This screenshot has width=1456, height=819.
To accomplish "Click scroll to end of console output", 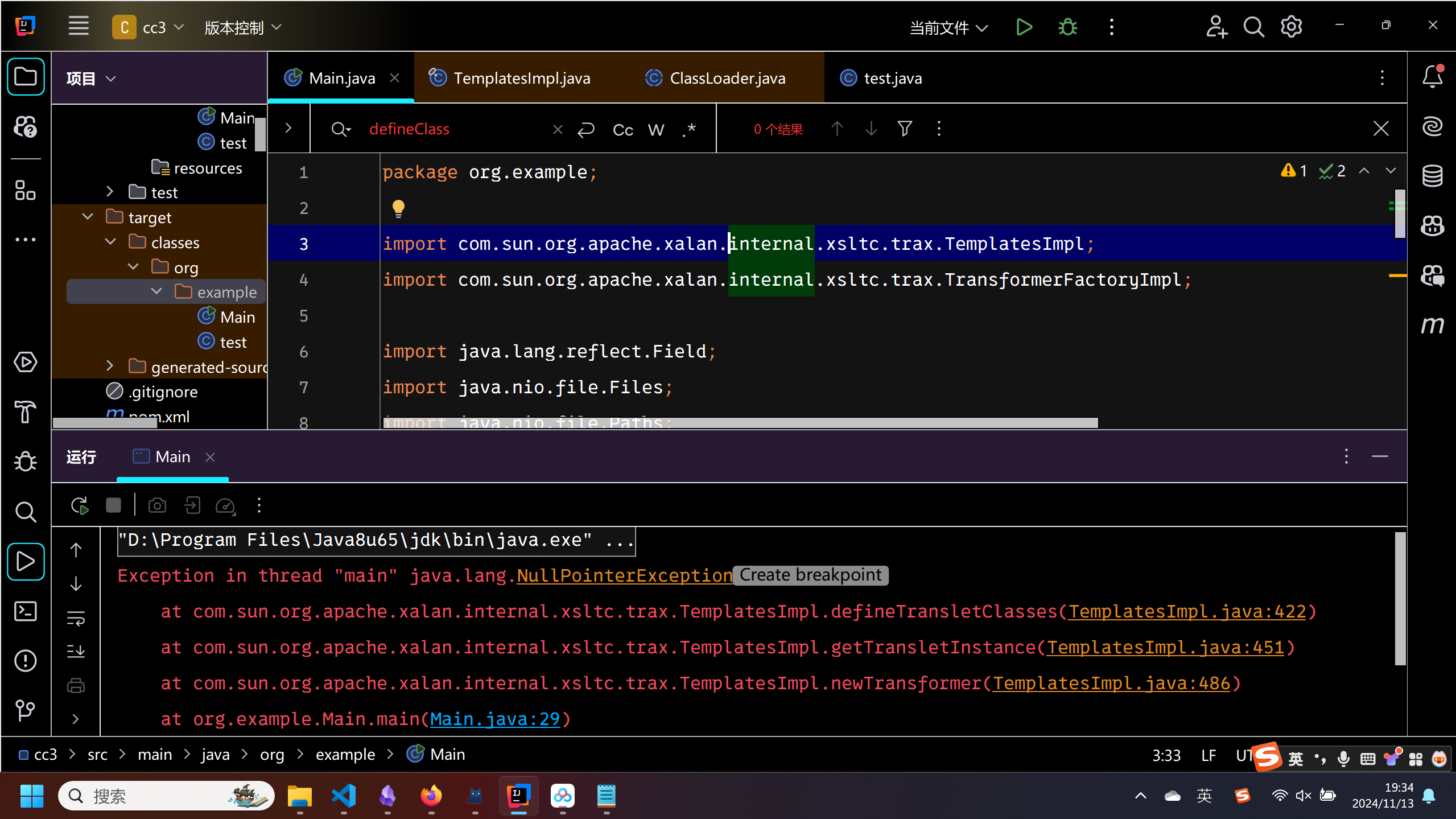I will pos(76,651).
